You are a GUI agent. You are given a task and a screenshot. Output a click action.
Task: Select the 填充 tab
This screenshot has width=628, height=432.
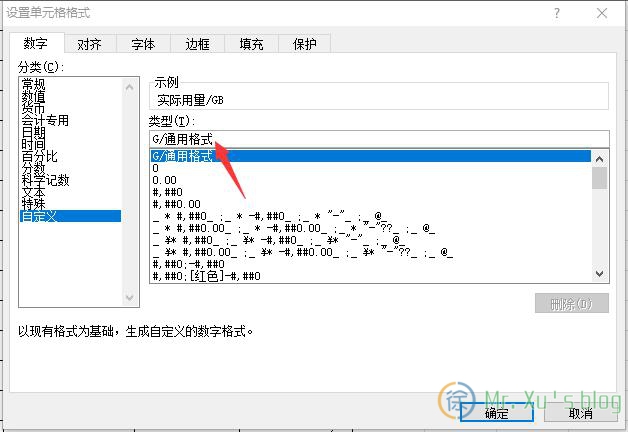pyautogui.click(x=251, y=44)
